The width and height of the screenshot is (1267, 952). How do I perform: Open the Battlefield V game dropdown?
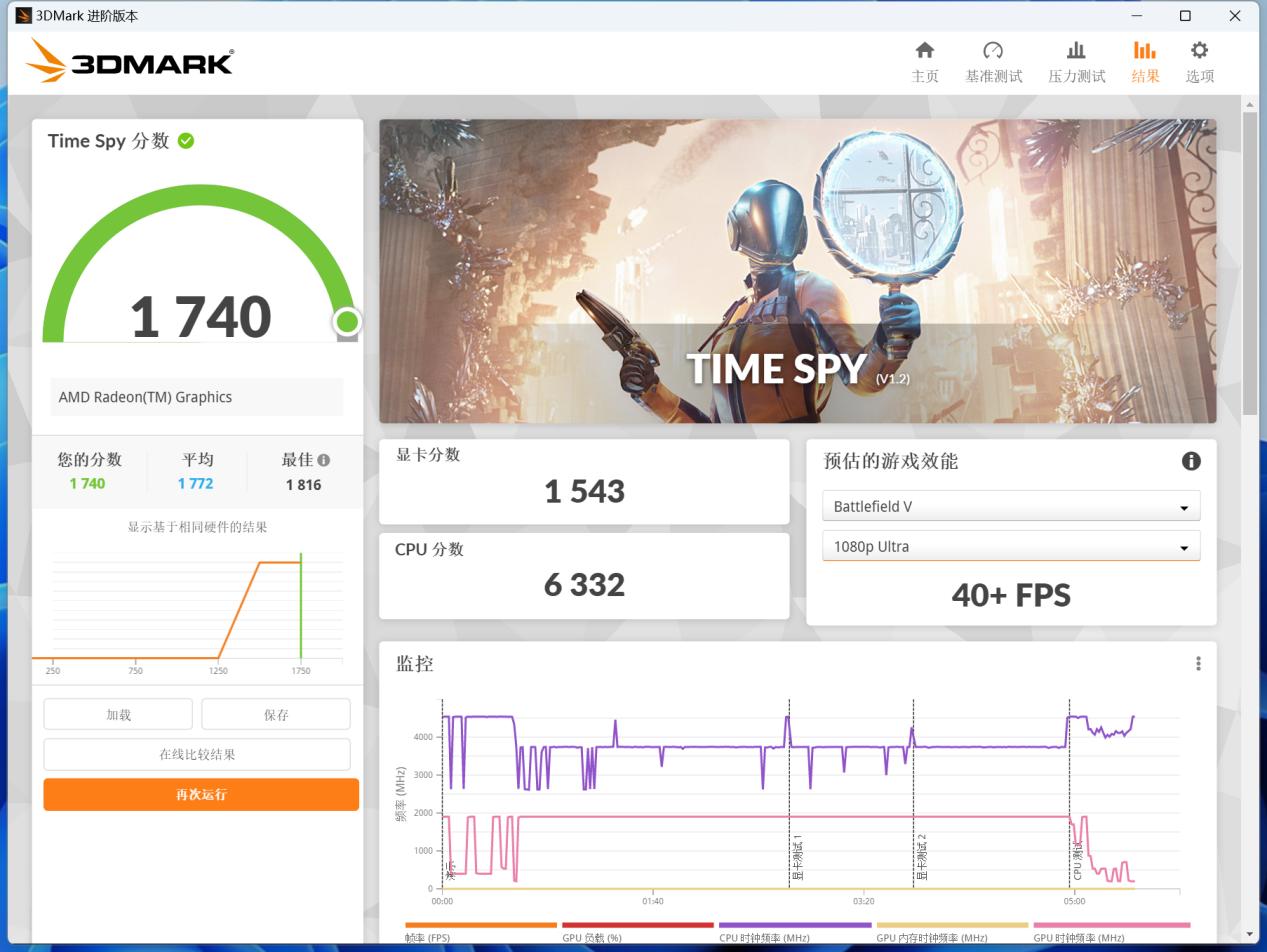pyautogui.click(x=1011, y=506)
